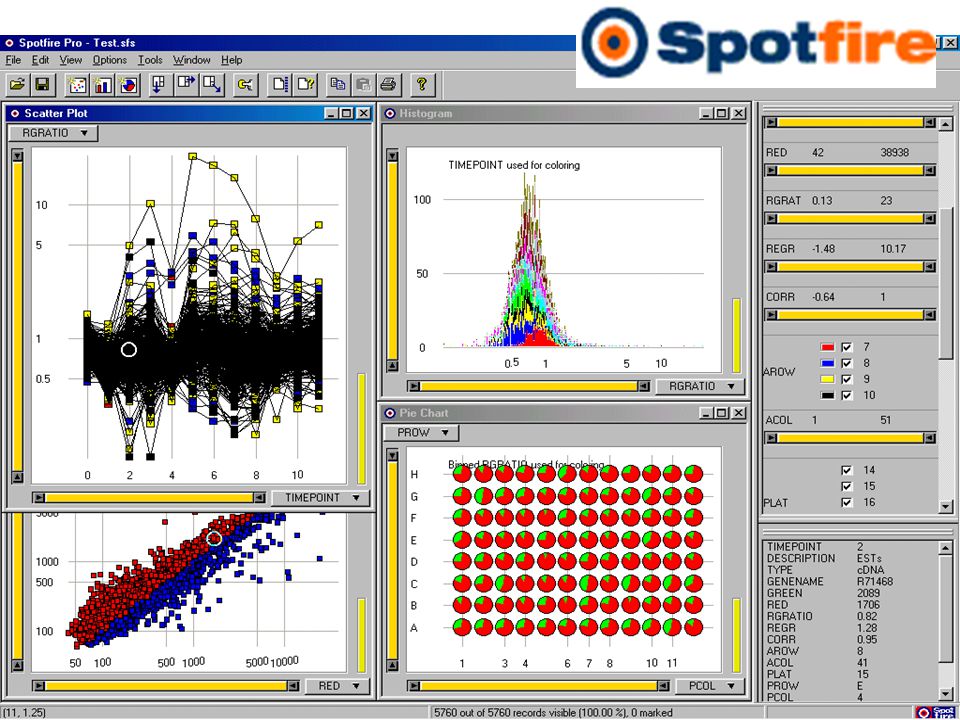Click the layout icon with right arrow

[x=186, y=84]
